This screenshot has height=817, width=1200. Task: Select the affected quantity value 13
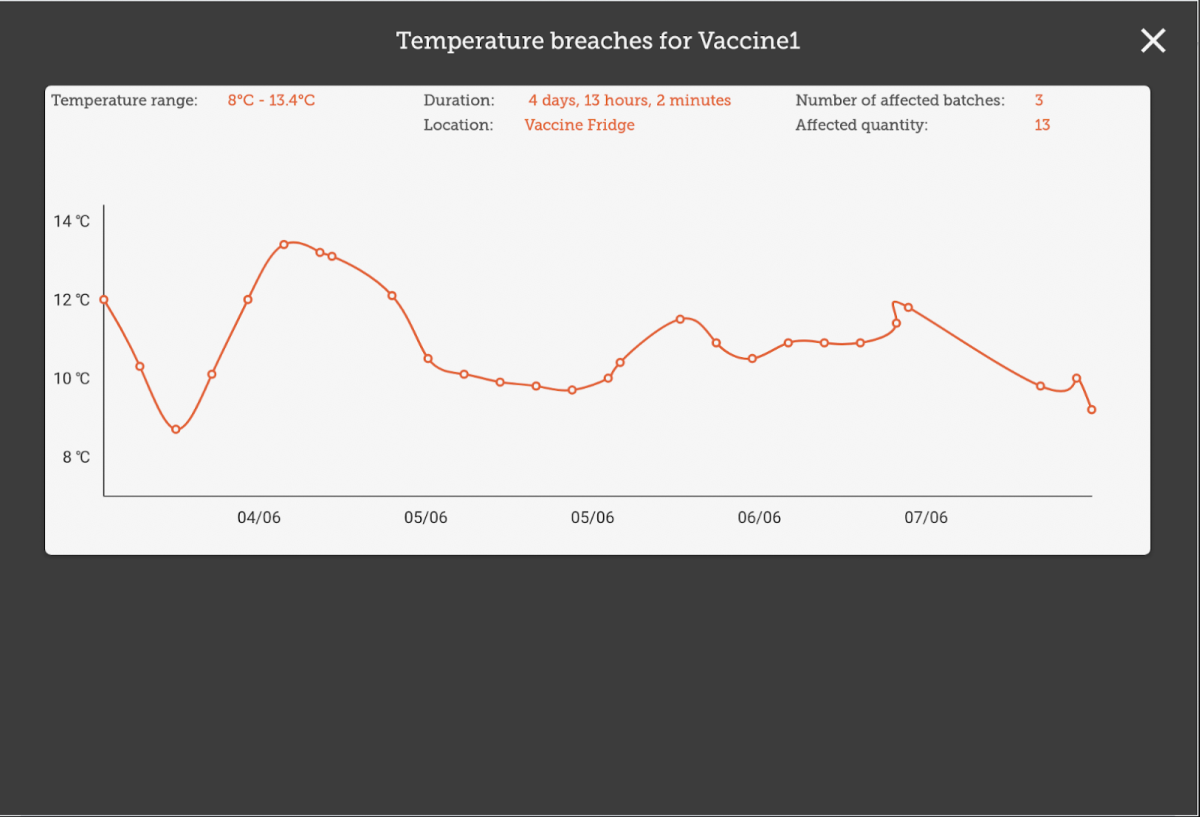[1042, 125]
